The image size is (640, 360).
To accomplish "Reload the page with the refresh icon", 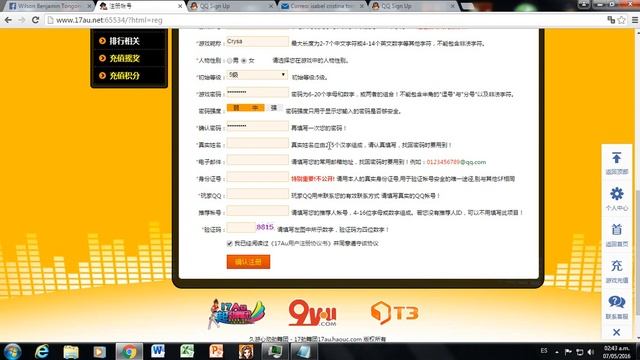I will tap(36, 20).
